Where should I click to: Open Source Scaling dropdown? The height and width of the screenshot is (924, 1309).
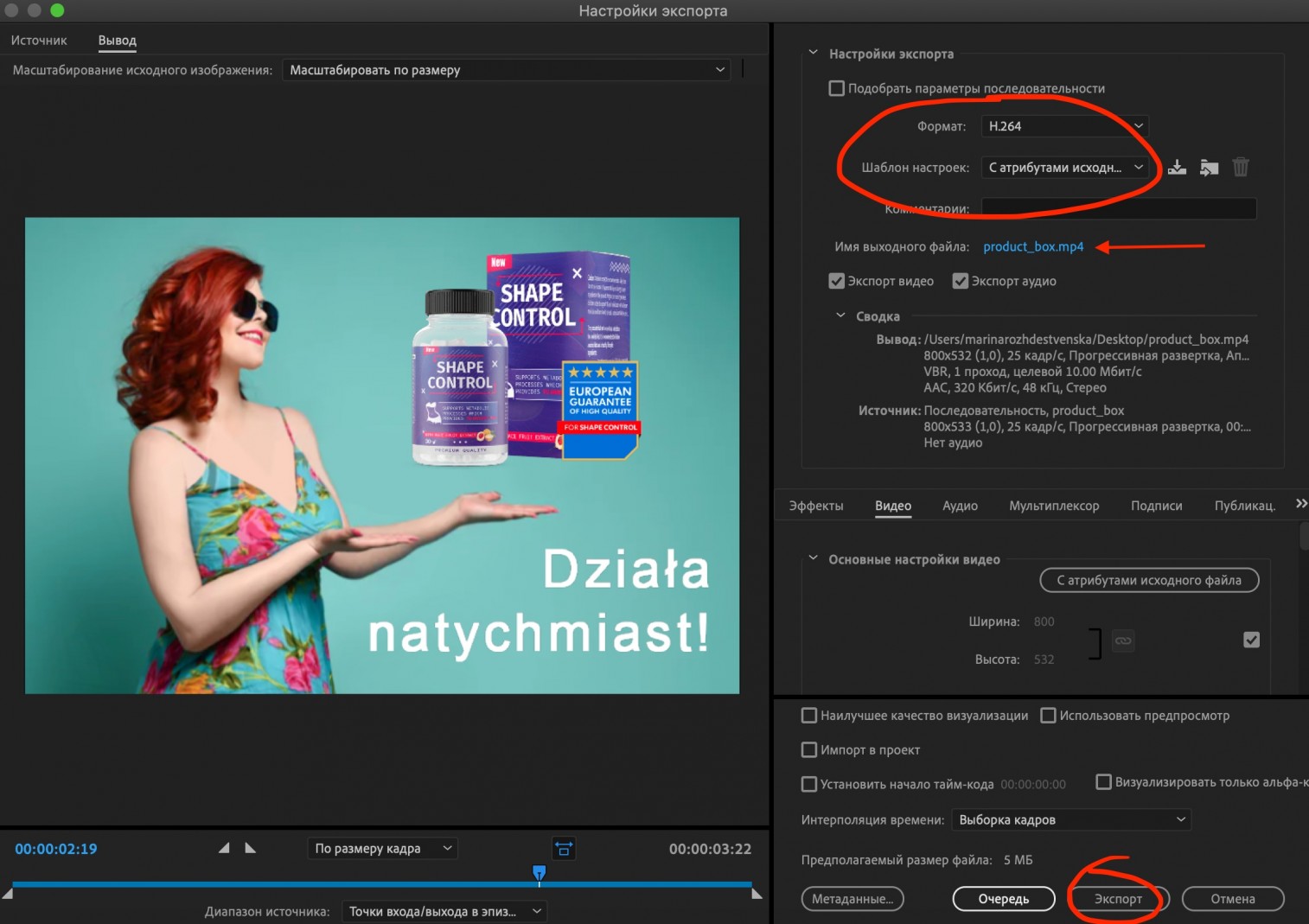507,70
